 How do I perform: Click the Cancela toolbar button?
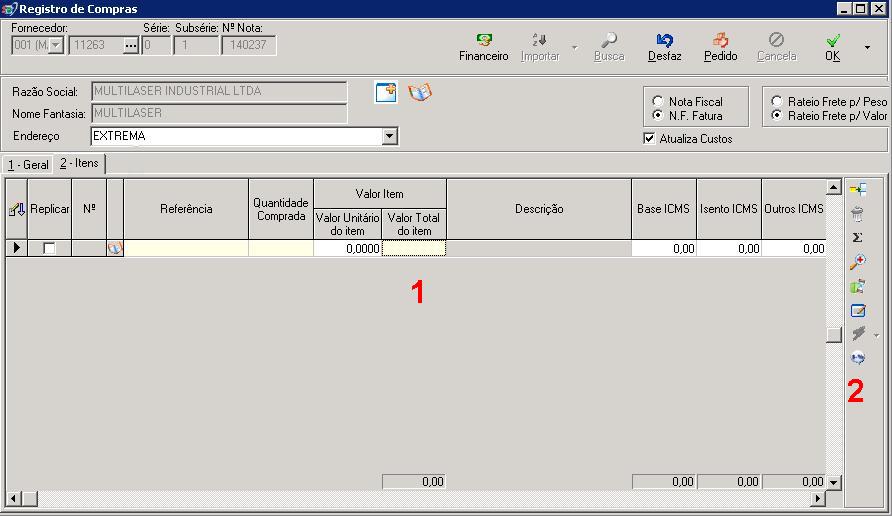[x=777, y=47]
